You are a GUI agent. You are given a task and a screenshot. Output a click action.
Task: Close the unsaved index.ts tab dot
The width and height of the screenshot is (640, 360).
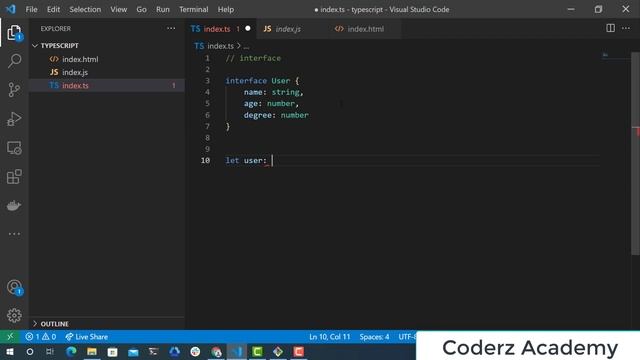pyautogui.click(x=248, y=29)
